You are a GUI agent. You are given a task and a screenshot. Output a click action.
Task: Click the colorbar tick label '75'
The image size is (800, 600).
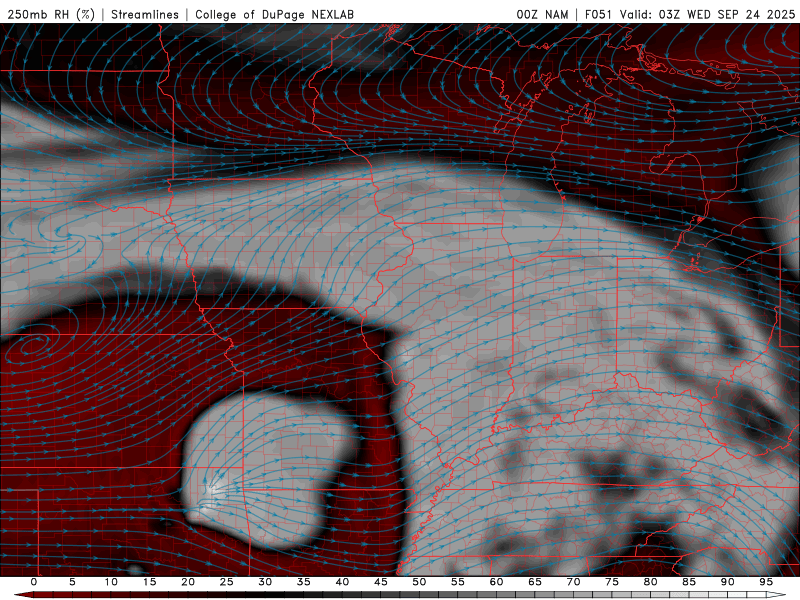tap(612, 582)
